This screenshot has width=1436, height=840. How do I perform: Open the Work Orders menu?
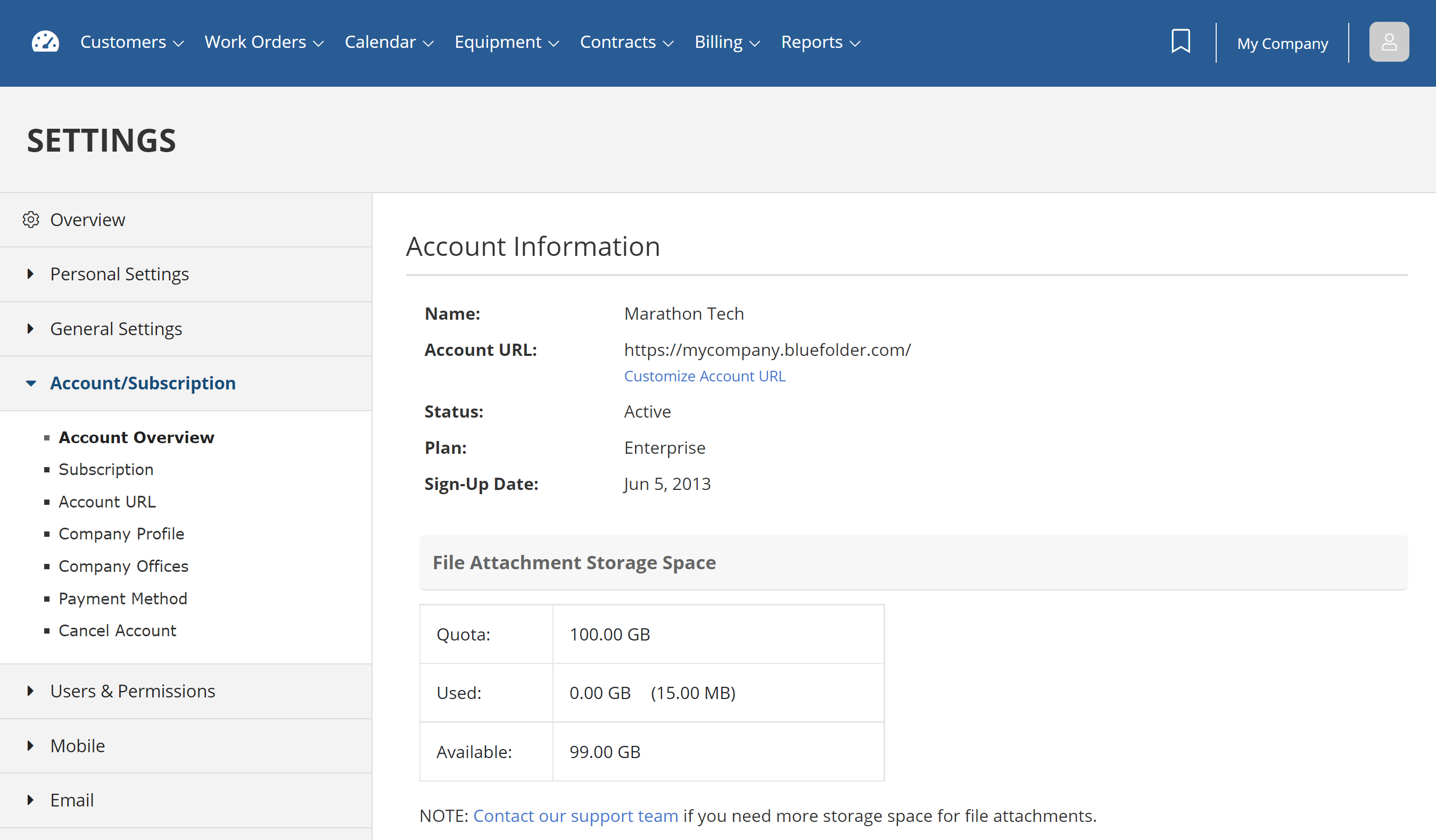click(x=264, y=42)
